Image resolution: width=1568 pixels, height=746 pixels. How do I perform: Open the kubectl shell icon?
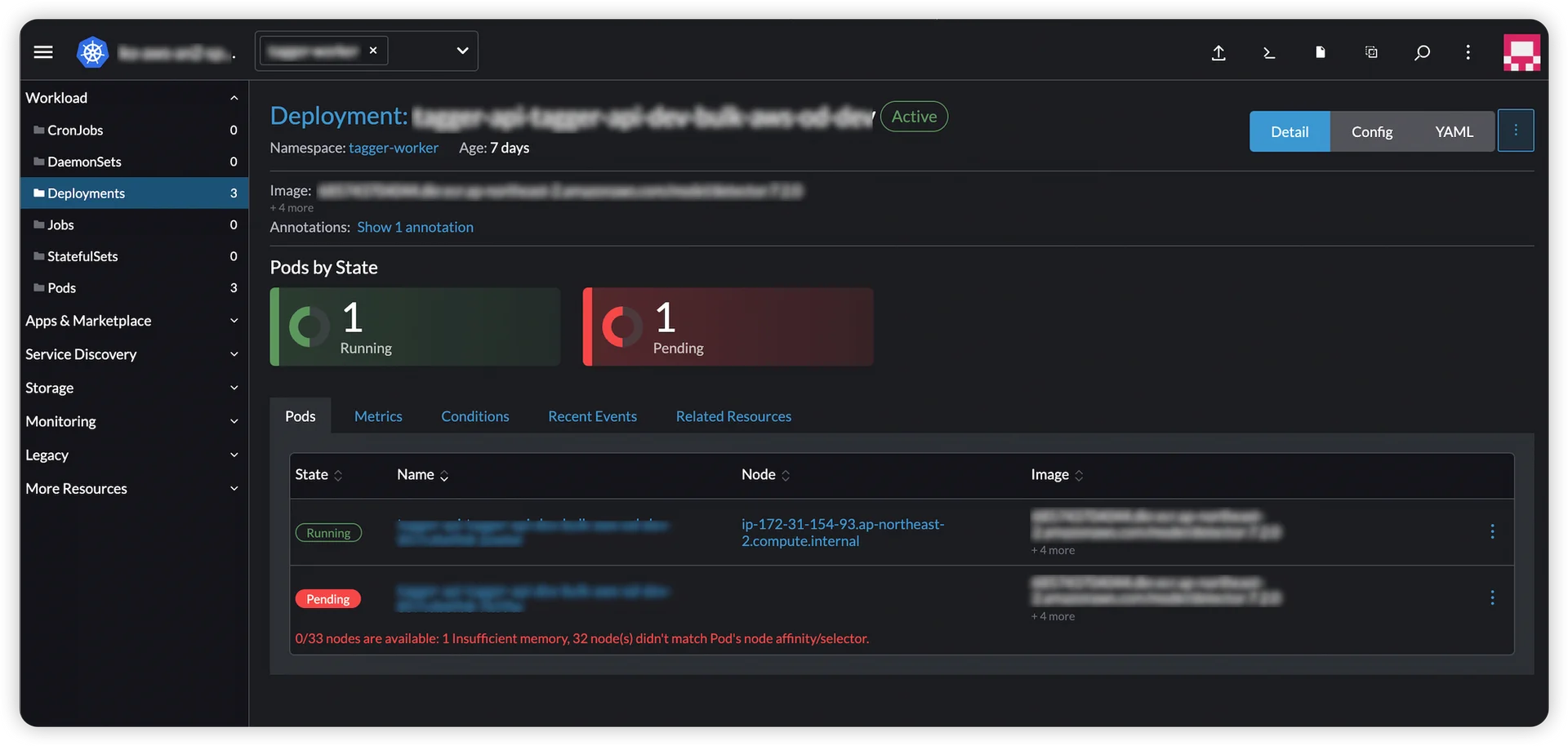click(x=1269, y=52)
